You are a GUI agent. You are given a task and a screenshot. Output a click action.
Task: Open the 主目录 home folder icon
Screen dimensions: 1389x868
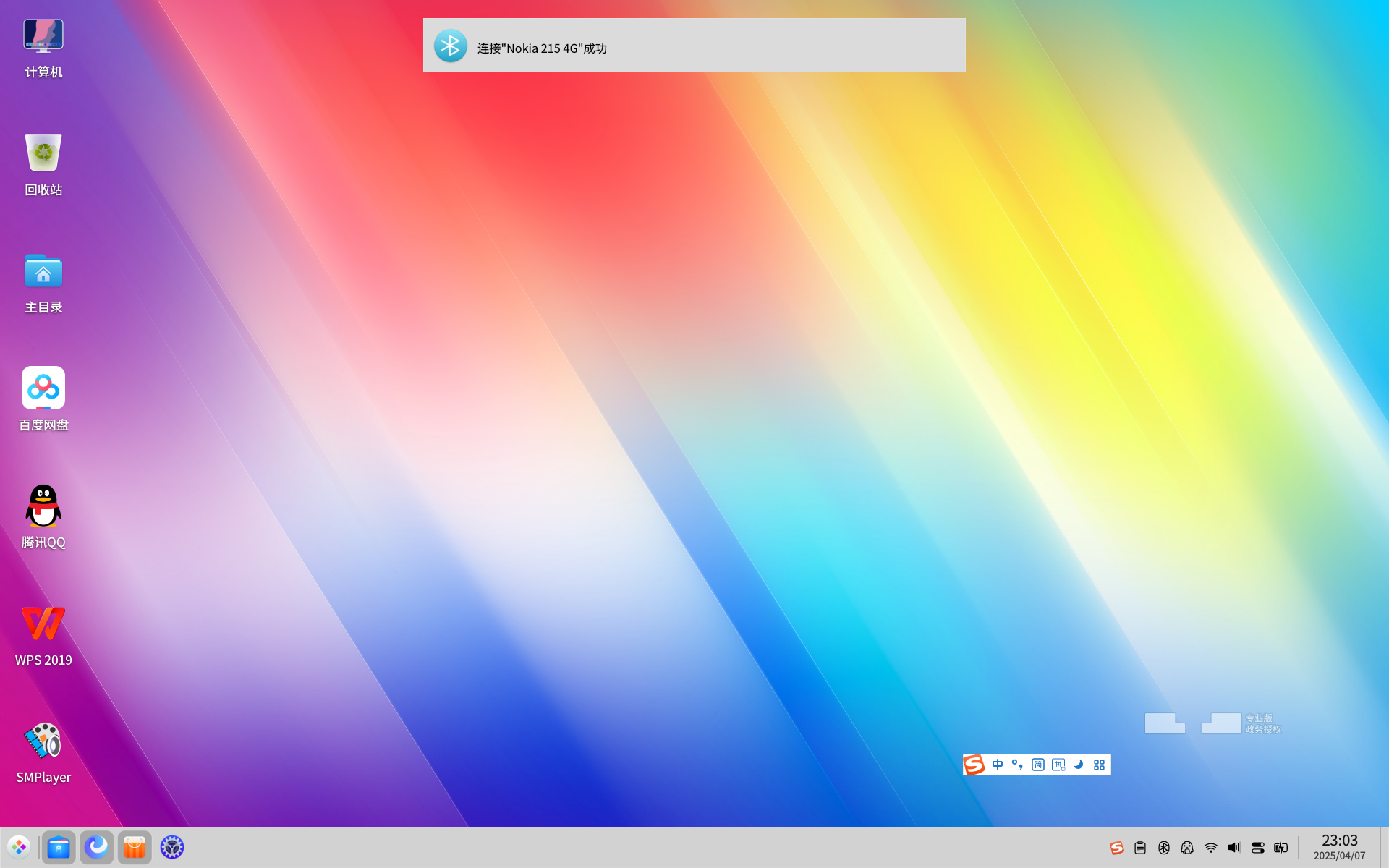pyautogui.click(x=43, y=284)
